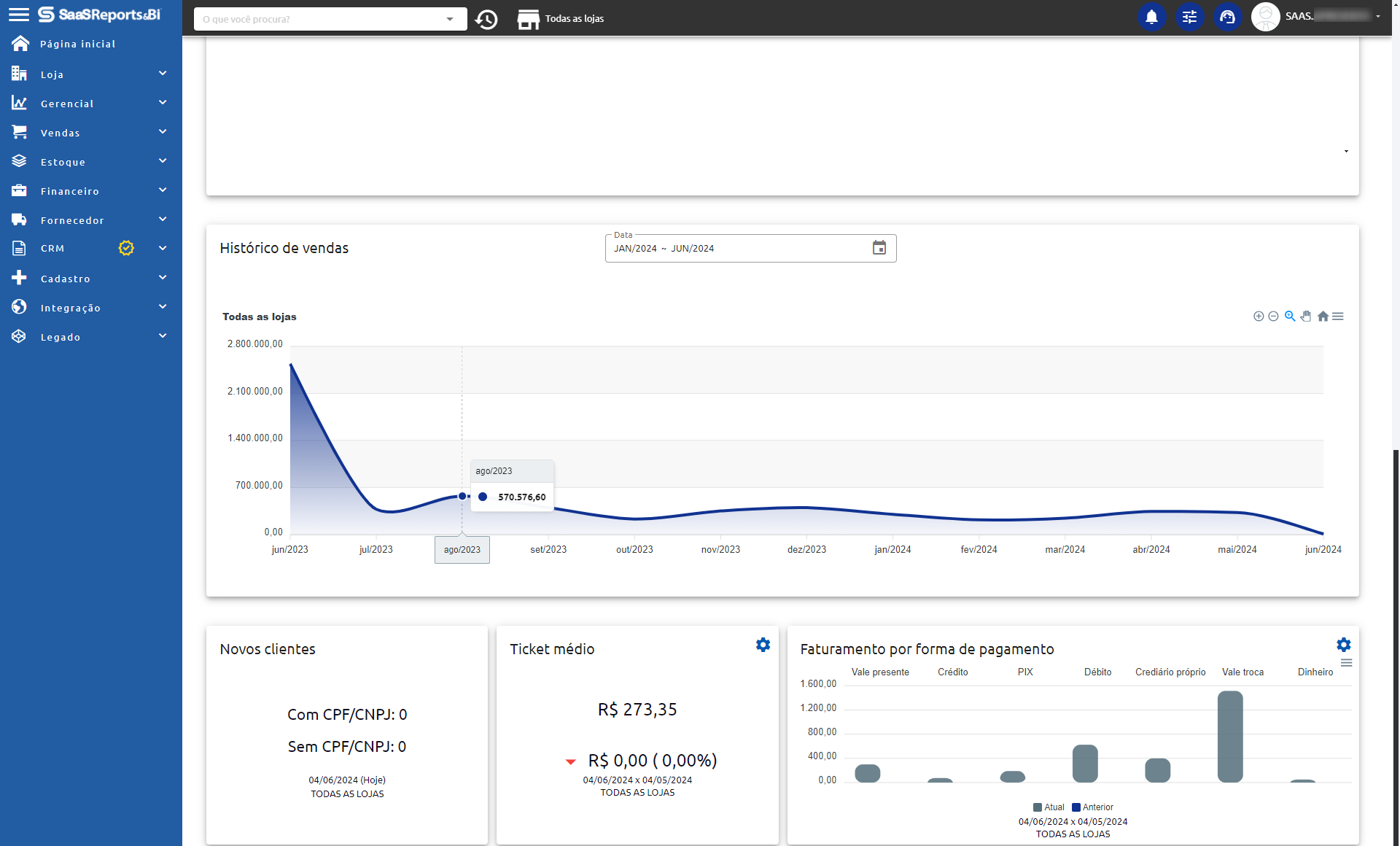This screenshot has width=1400, height=846.
Task: Open the calendar icon in Data field
Action: [x=879, y=248]
